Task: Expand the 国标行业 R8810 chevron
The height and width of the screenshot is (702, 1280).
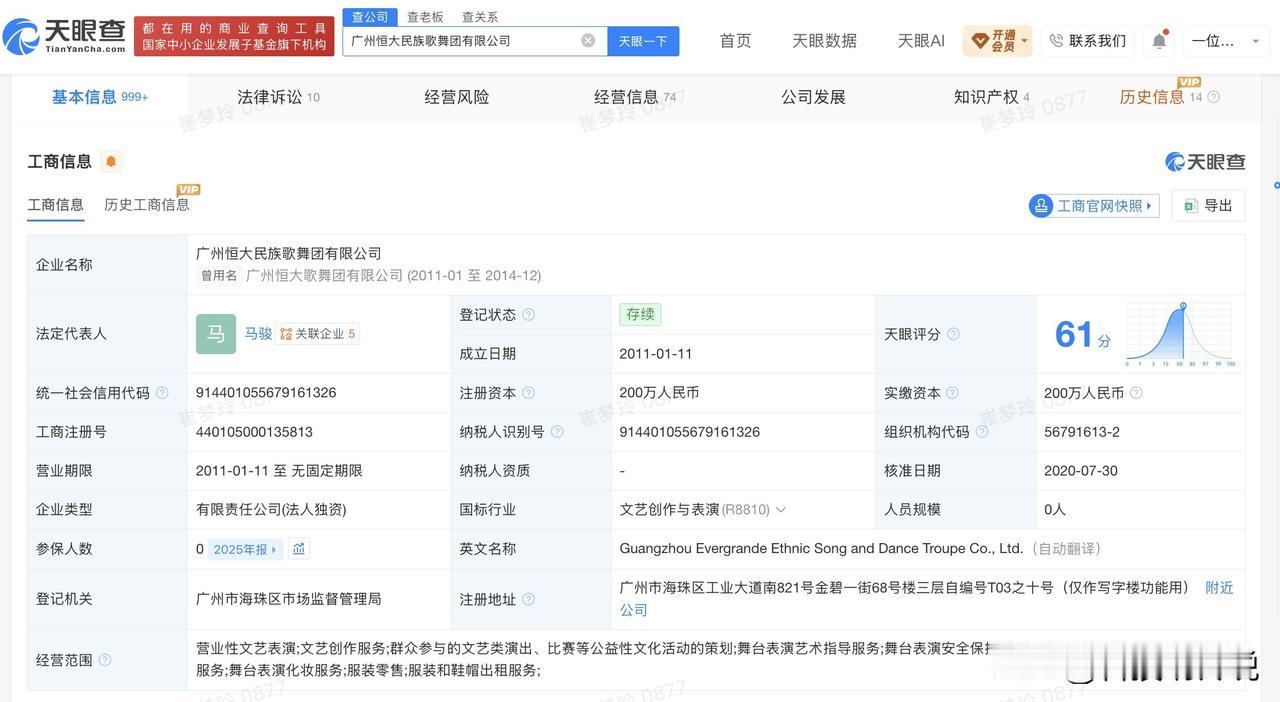Action: pyautogui.click(x=781, y=510)
